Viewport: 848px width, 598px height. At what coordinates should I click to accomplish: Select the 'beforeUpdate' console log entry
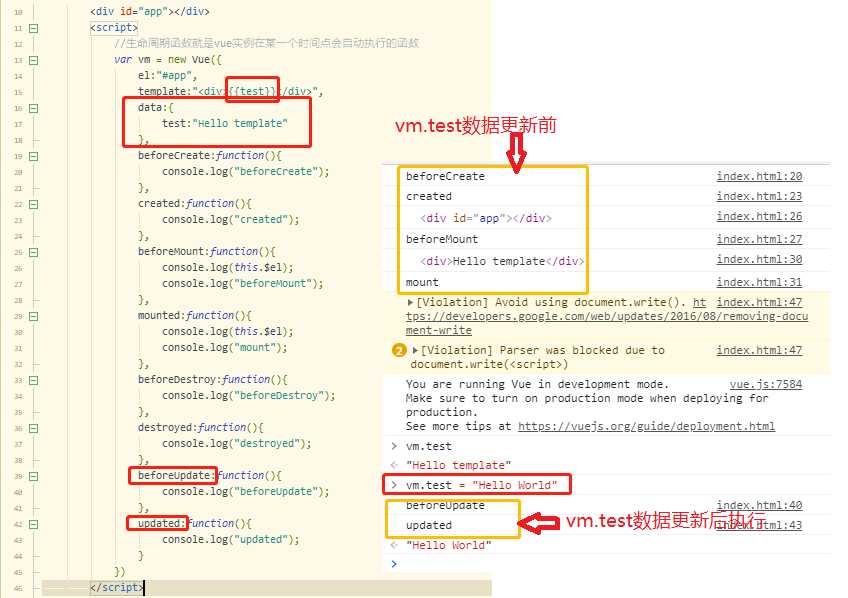pos(445,506)
